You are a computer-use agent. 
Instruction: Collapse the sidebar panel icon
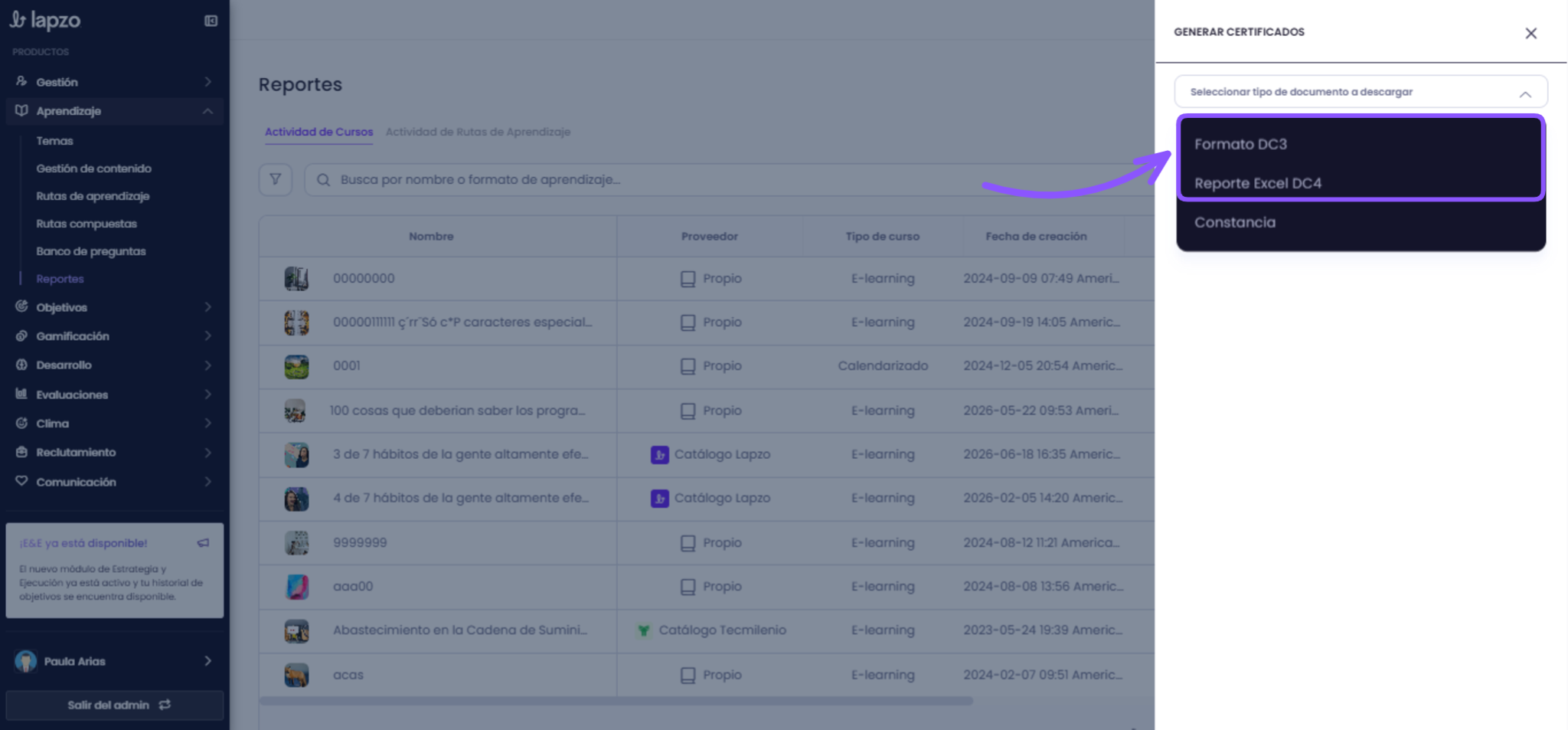click(211, 21)
